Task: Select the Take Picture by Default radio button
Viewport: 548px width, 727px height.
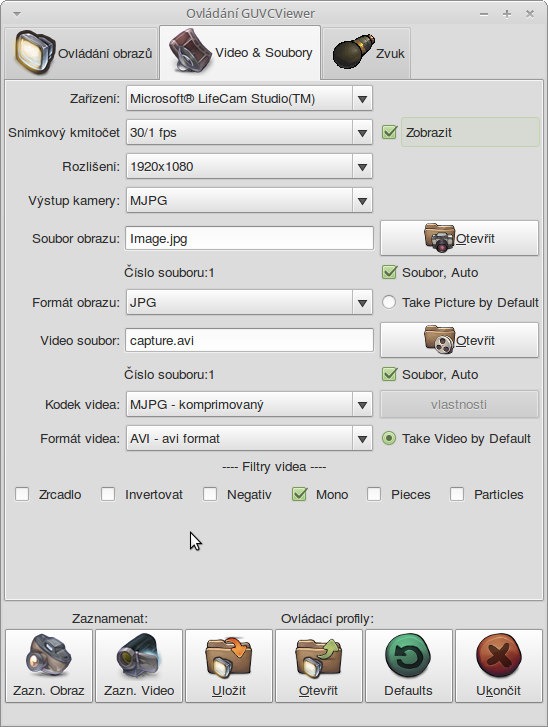Action: [389, 302]
